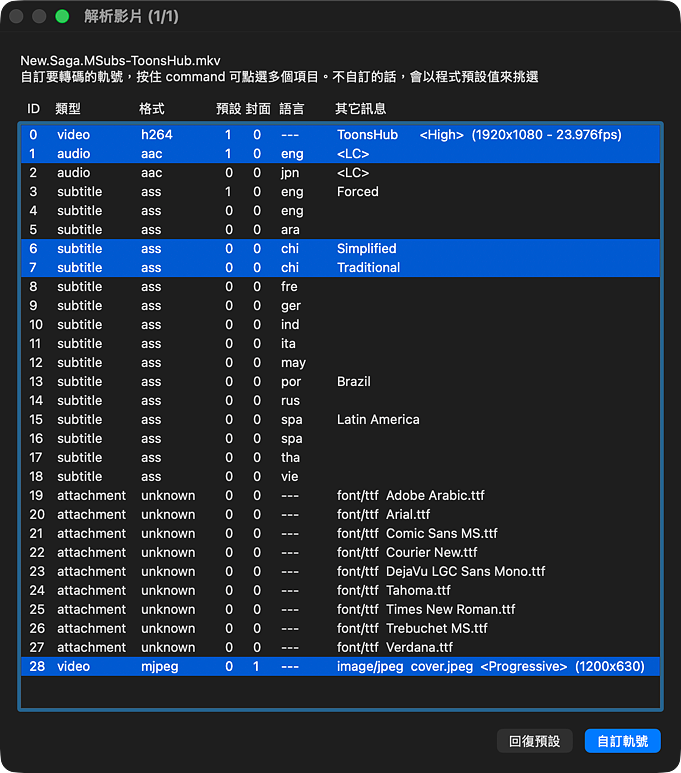Select the Verdana.ttf attachment row
This screenshot has height=773, width=681.
(x=340, y=648)
